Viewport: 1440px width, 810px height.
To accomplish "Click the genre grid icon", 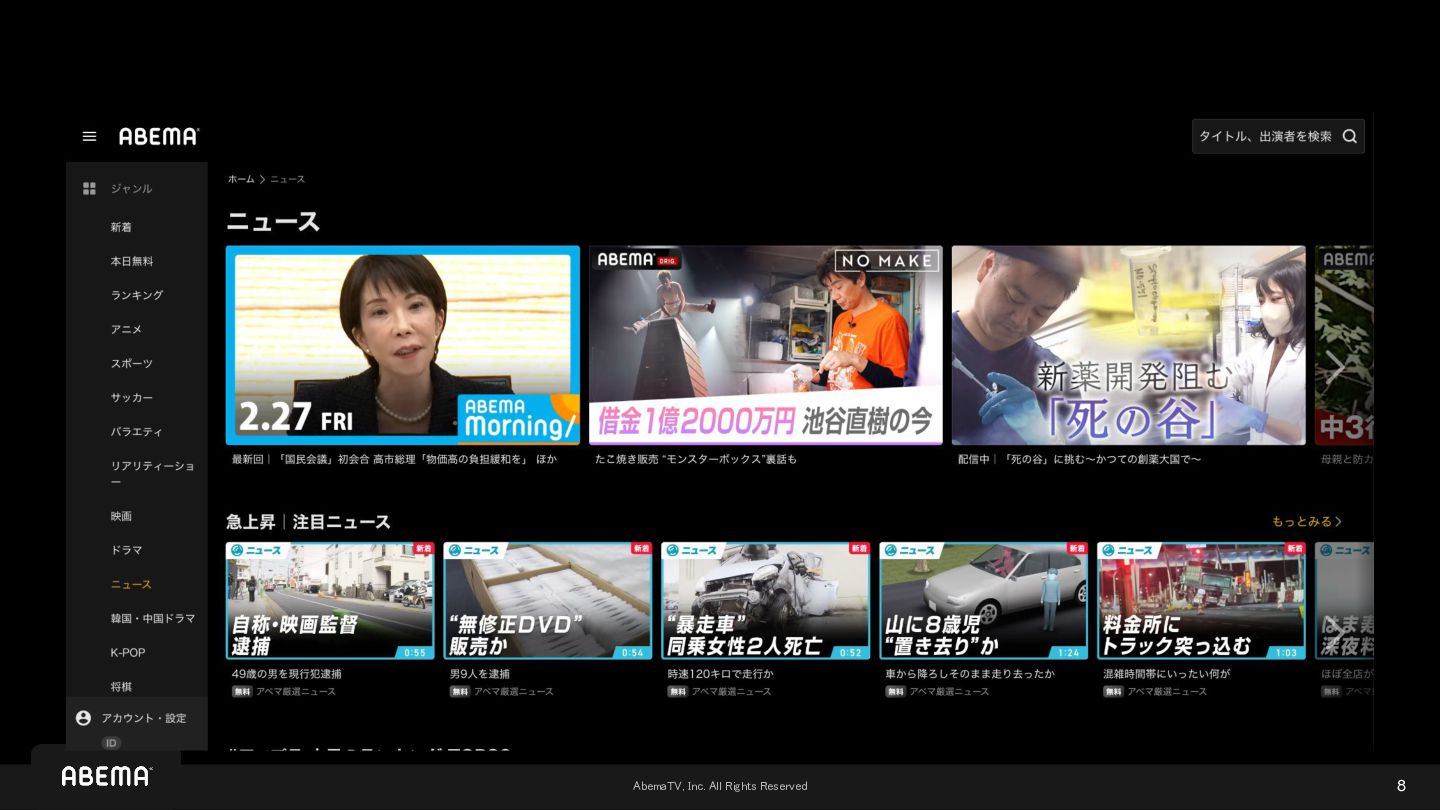I will point(89,188).
